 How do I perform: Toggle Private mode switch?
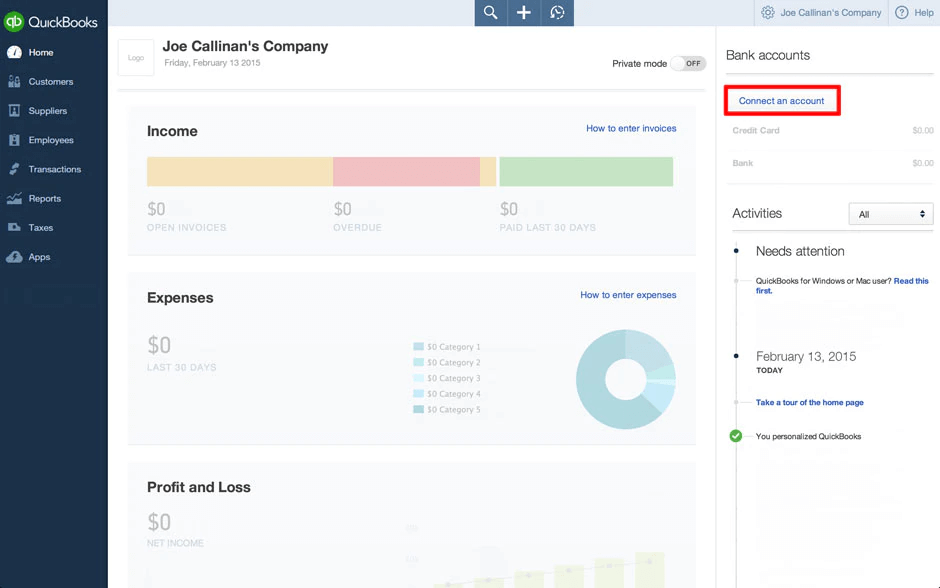click(688, 64)
